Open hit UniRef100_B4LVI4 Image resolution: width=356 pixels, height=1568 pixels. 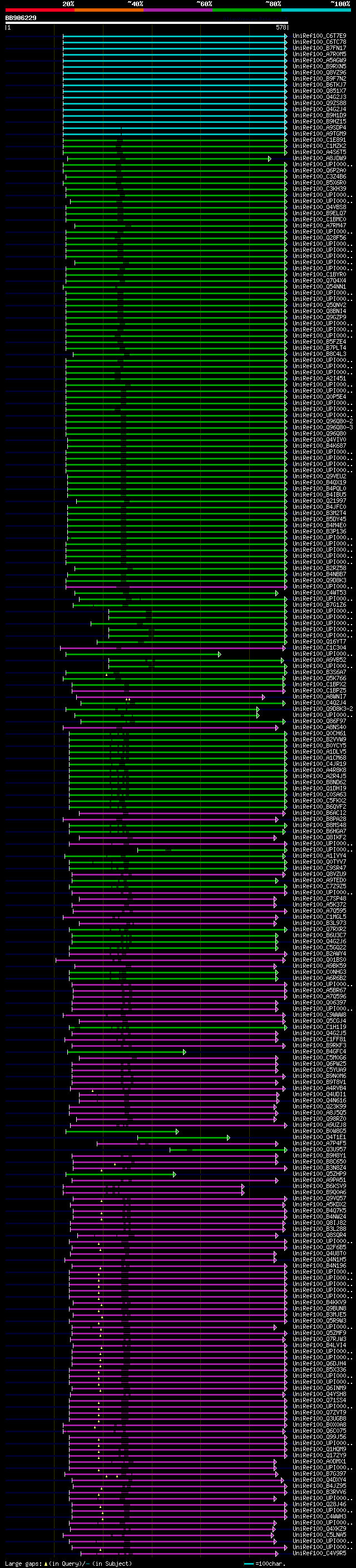pyautogui.click(x=319, y=1345)
